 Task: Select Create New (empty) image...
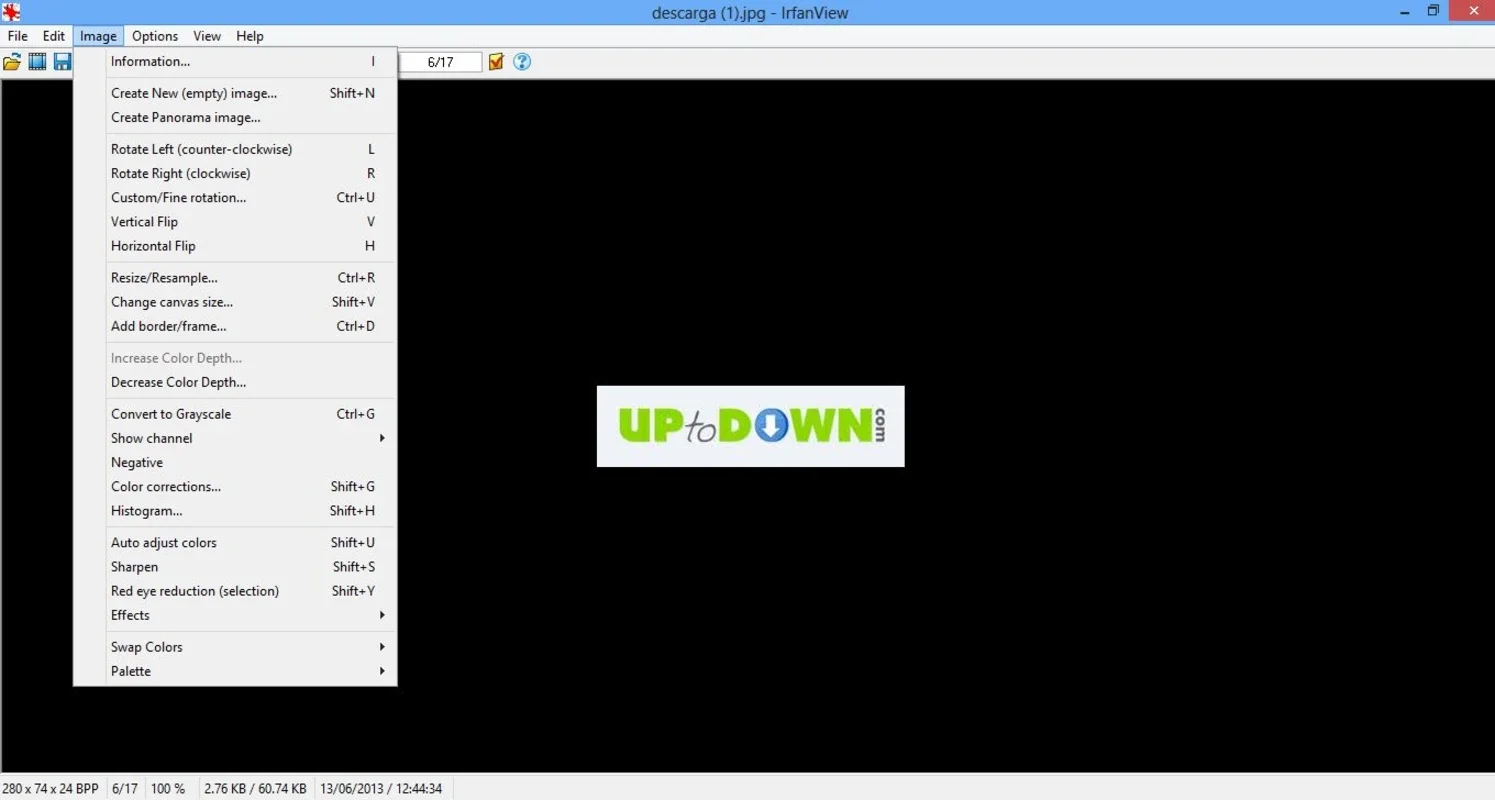(235, 93)
